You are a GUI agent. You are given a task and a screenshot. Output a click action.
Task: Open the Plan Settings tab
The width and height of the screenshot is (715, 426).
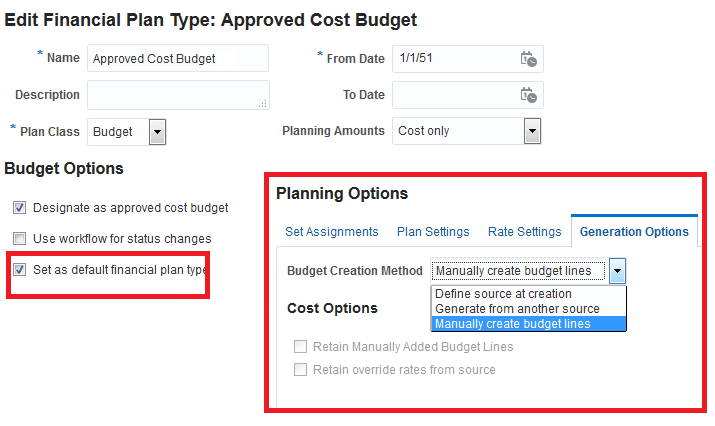click(x=433, y=232)
